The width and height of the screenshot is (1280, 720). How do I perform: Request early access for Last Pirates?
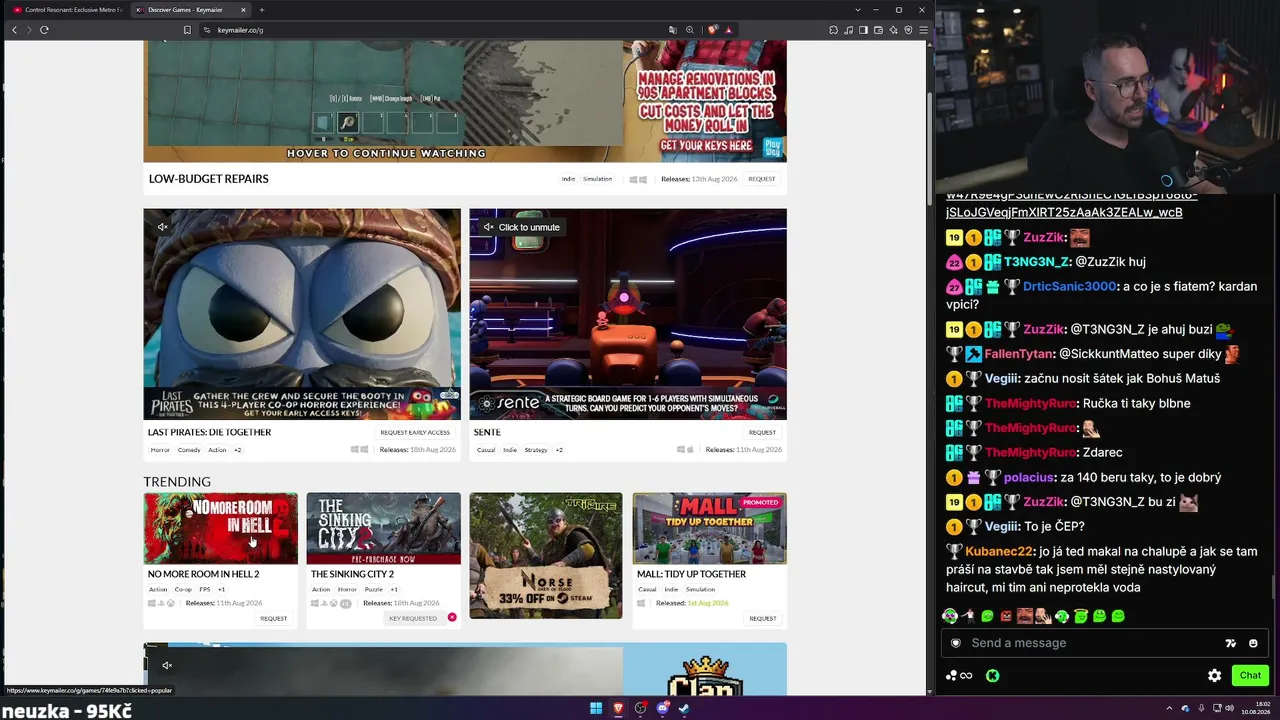415,432
